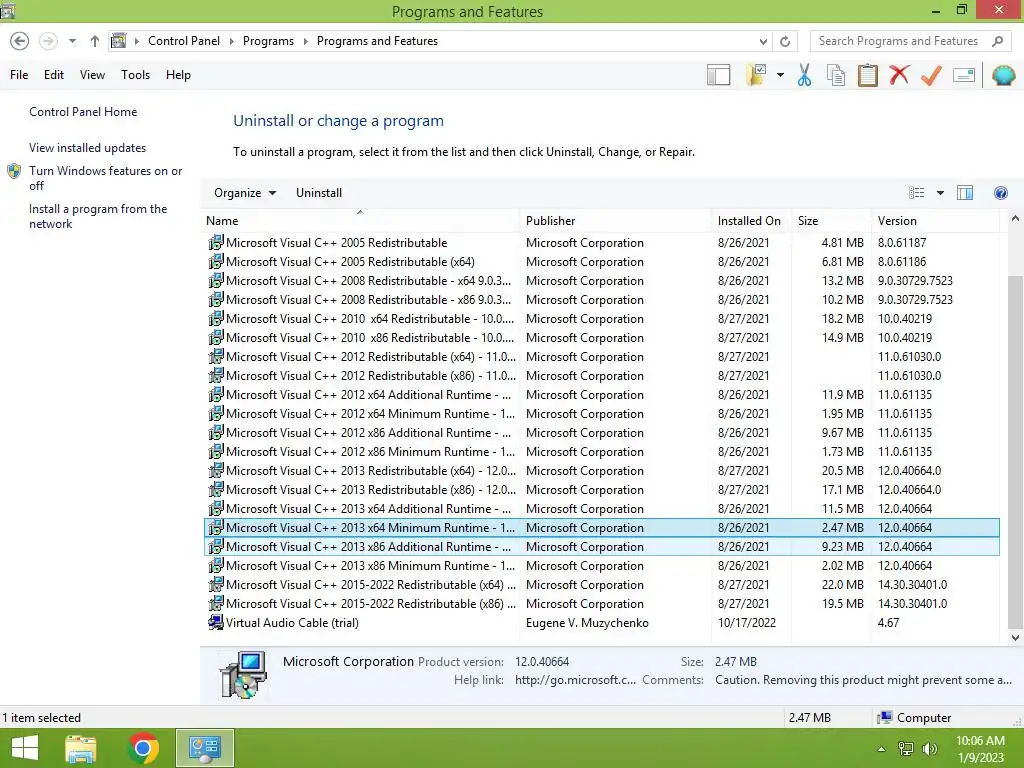Click Eugene V. Muzychenko publisher cell

click(x=587, y=623)
